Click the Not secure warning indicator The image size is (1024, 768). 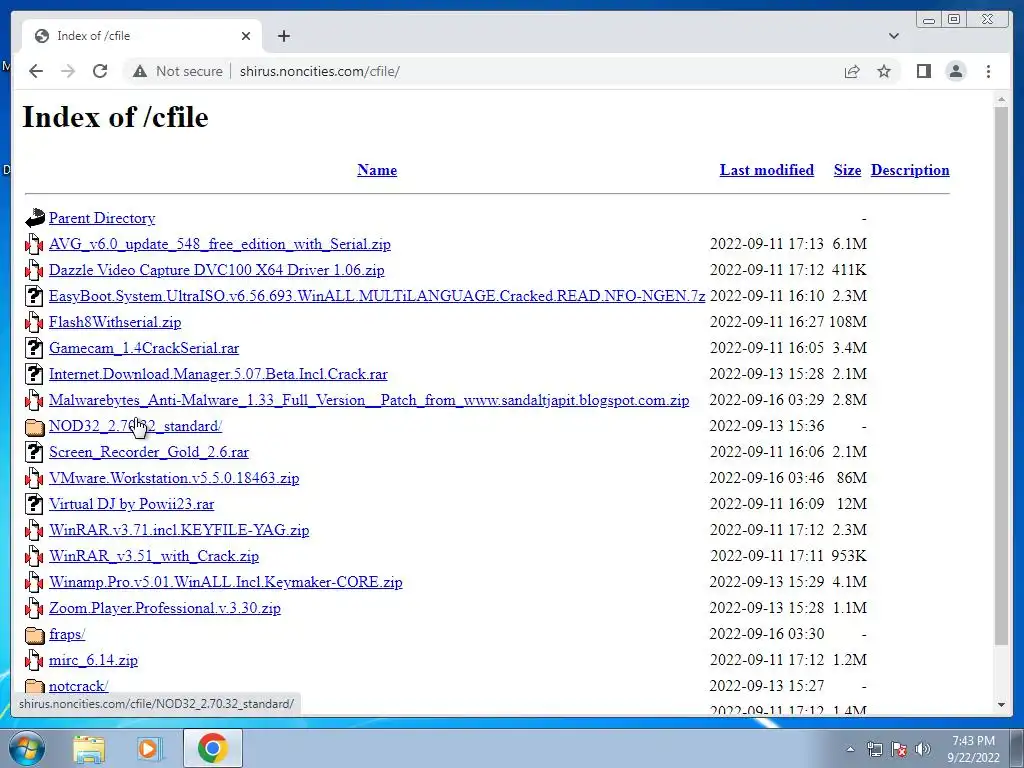[x=178, y=71]
